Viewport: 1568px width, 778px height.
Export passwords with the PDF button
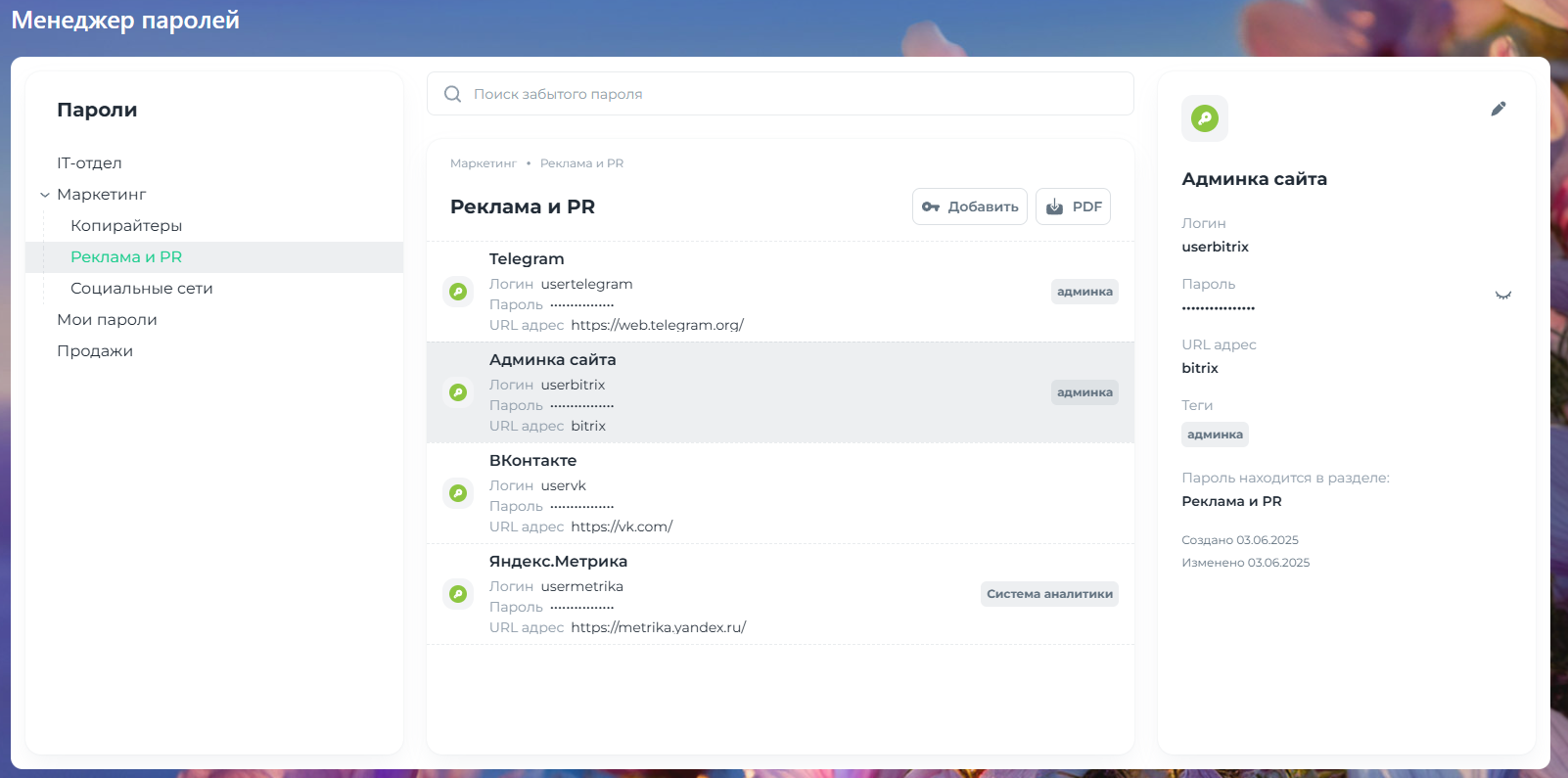pyautogui.click(x=1073, y=206)
